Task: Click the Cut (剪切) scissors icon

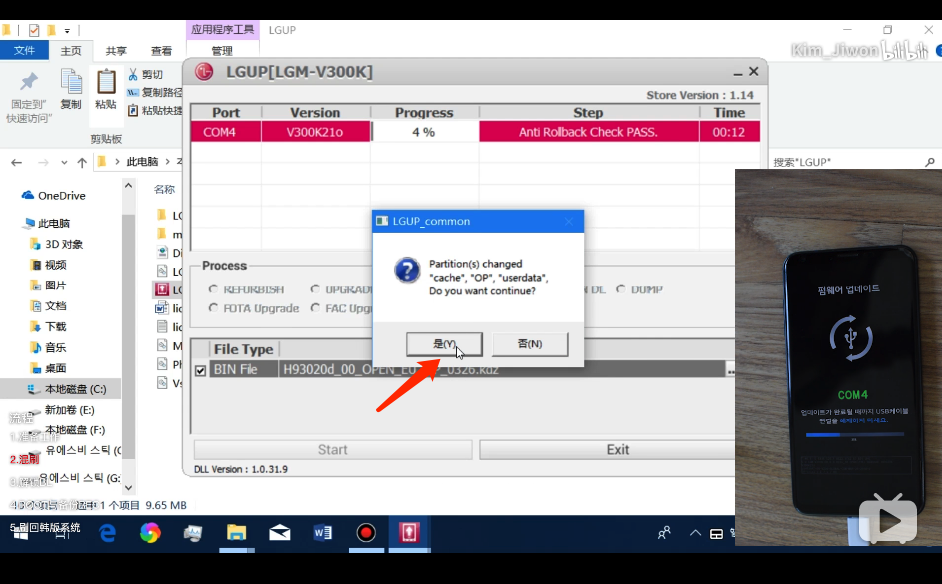Action: coord(133,74)
